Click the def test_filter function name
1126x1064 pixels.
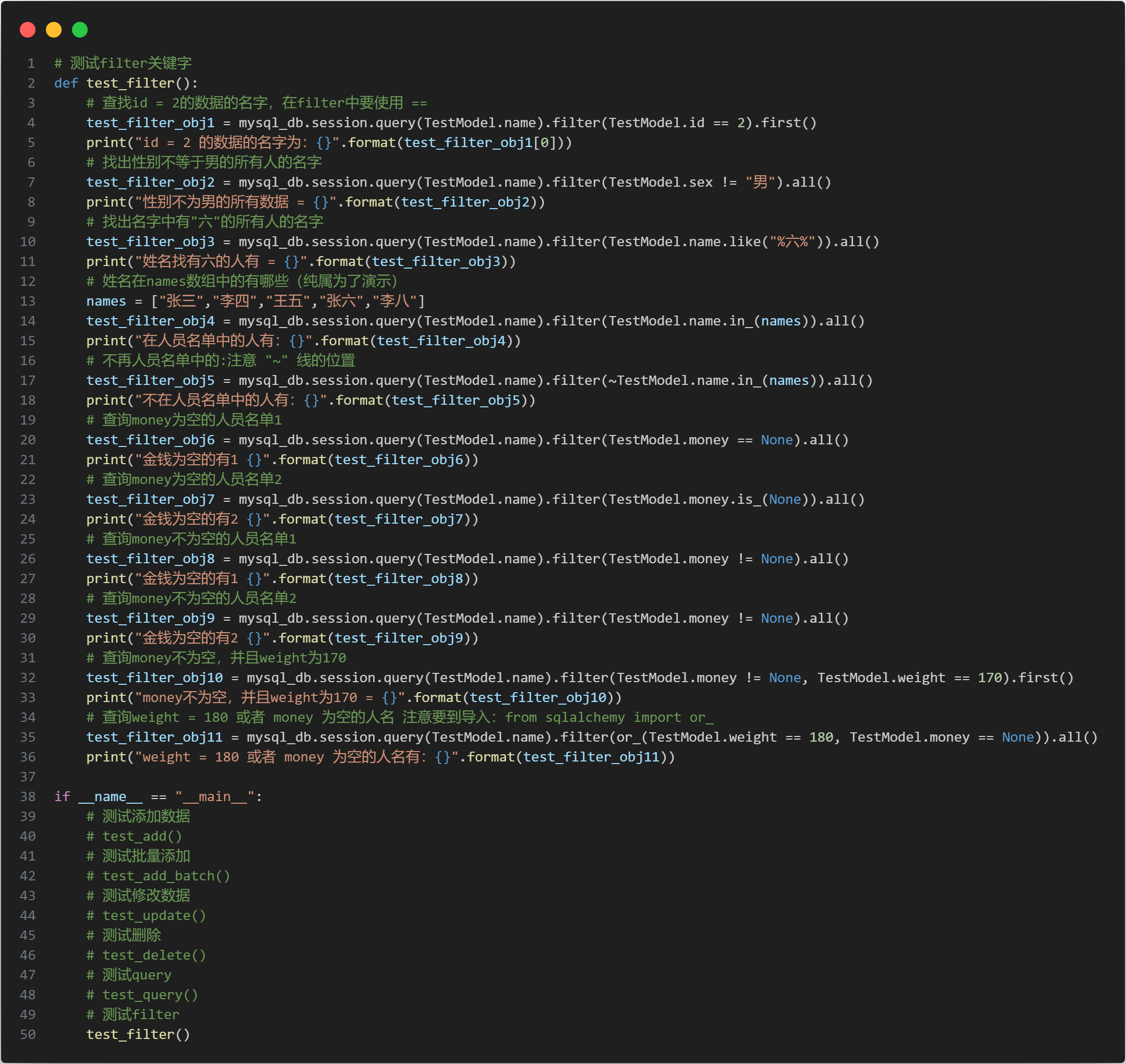[x=130, y=83]
